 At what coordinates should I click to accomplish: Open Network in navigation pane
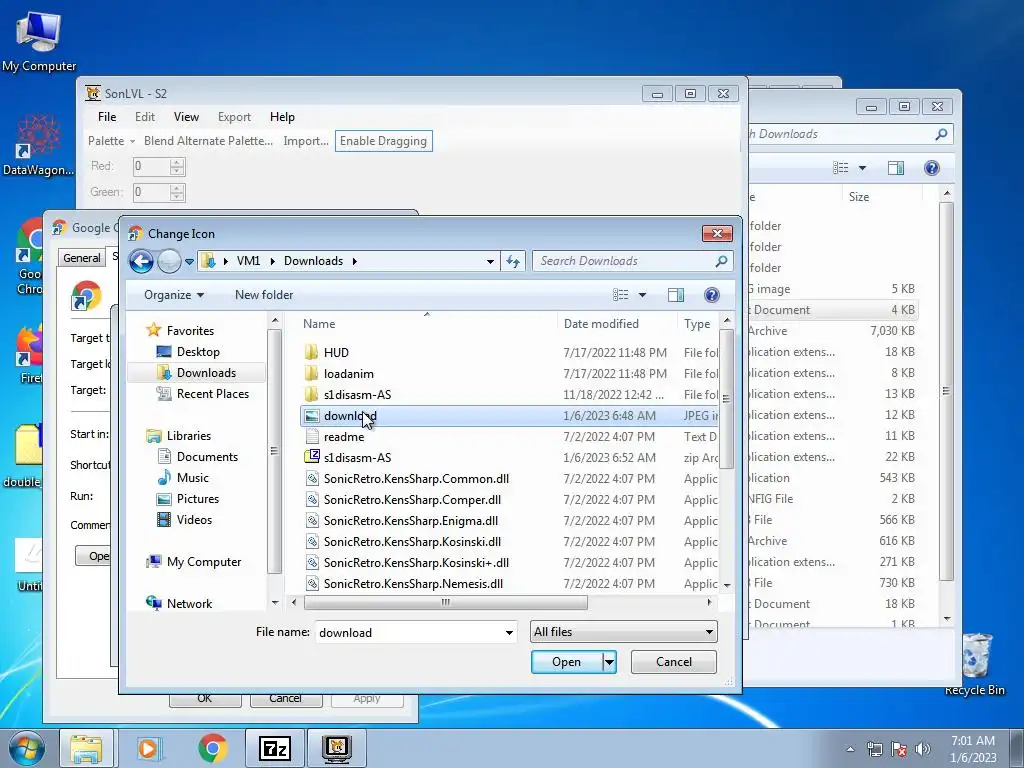click(189, 603)
